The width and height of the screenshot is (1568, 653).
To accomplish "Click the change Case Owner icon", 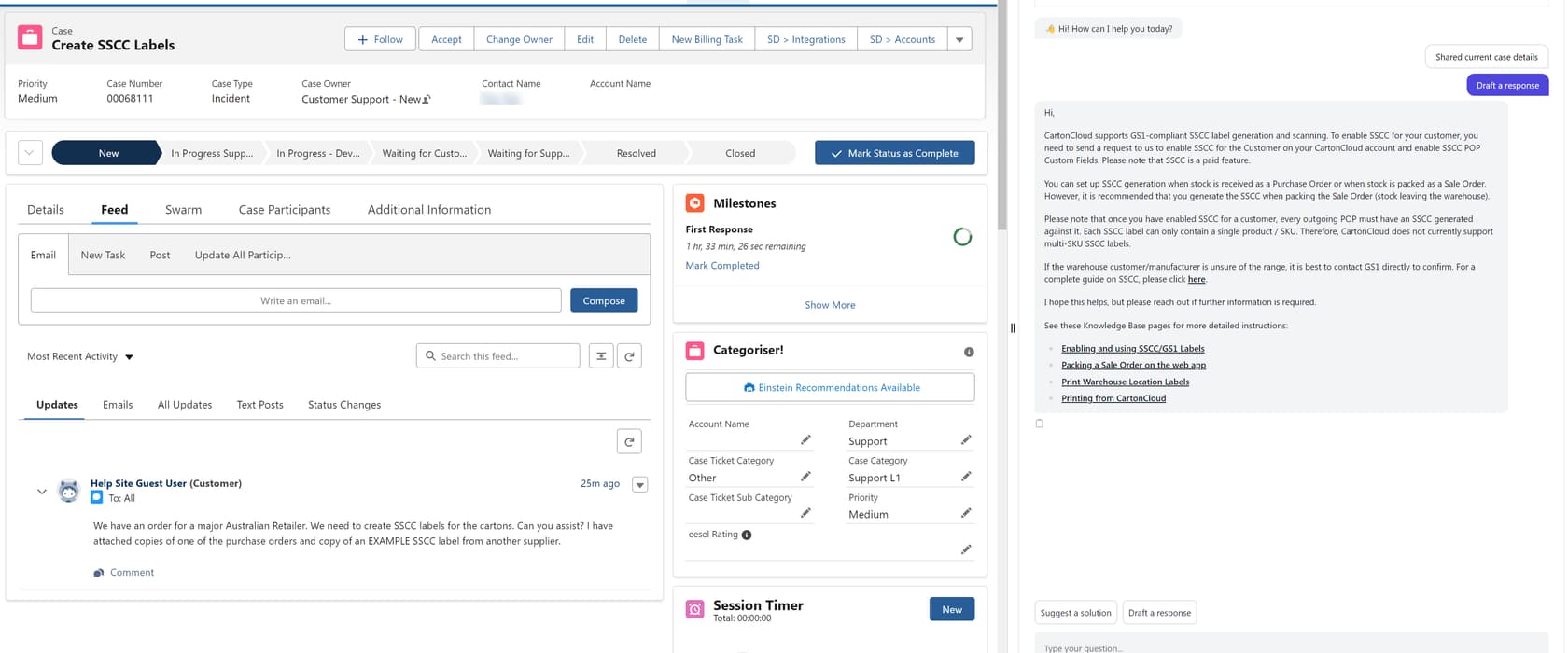I will [x=427, y=100].
